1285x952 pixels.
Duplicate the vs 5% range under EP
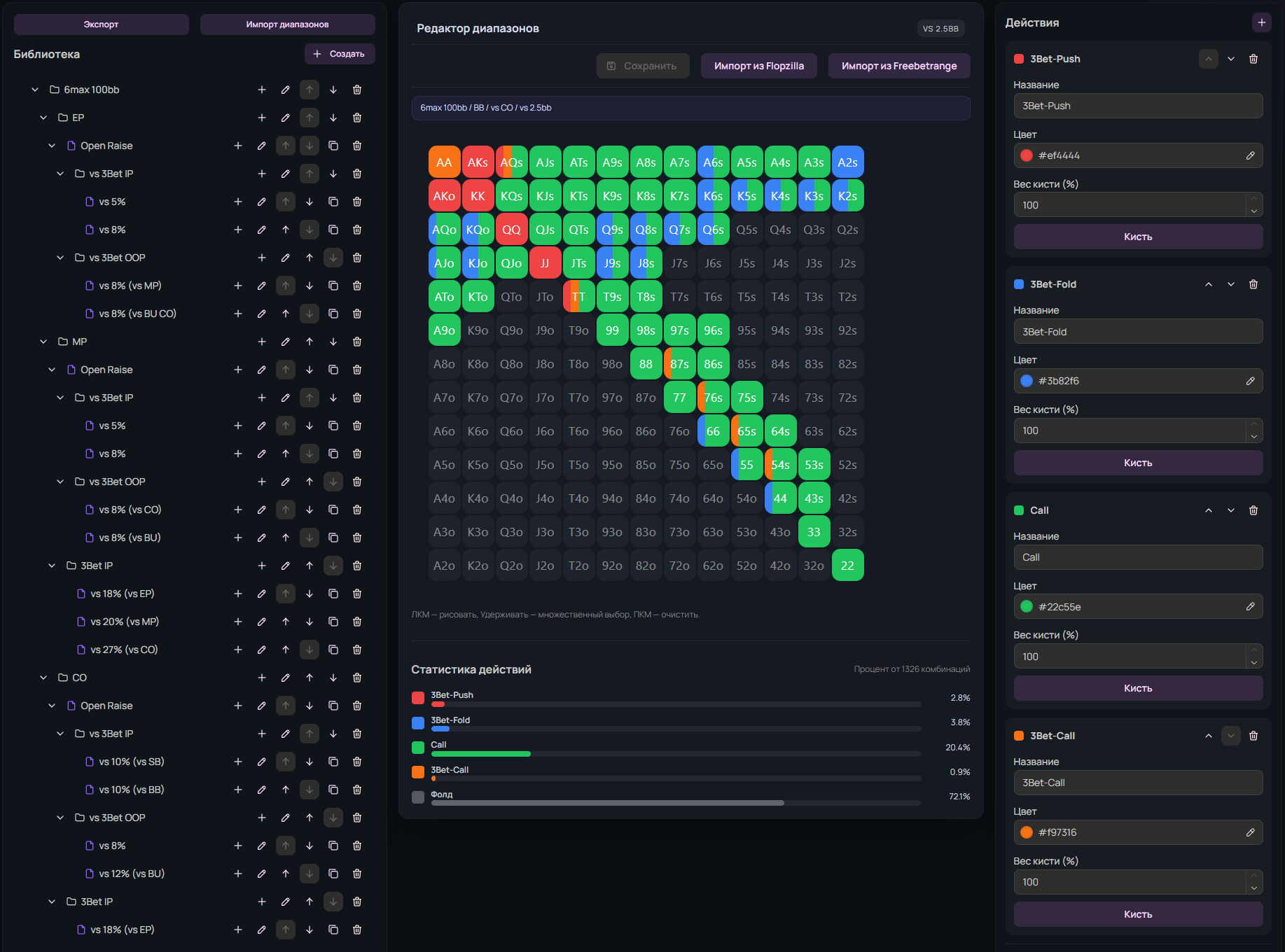click(333, 202)
